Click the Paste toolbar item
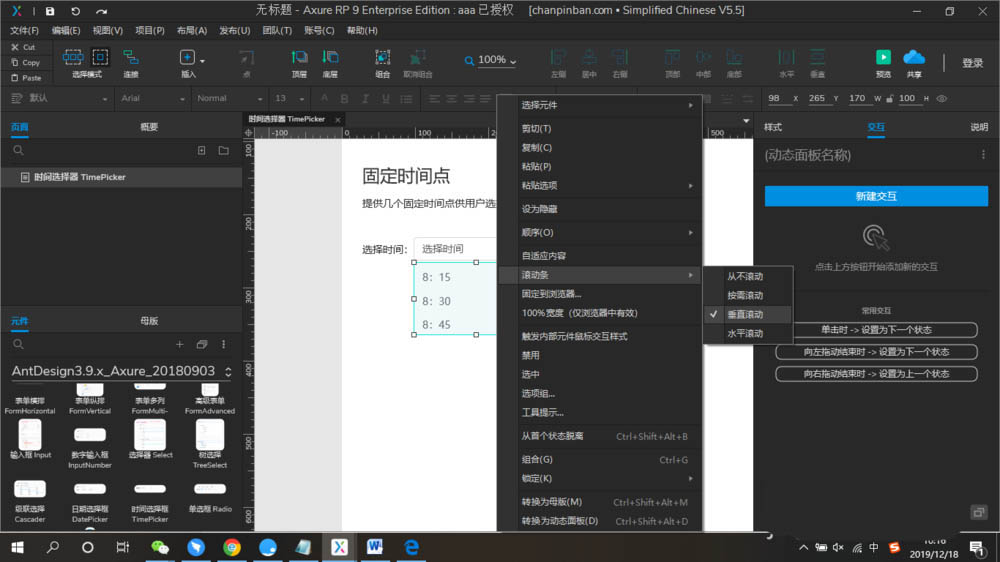The width and height of the screenshot is (1000, 562). pyautogui.click(x=26, y=78)
